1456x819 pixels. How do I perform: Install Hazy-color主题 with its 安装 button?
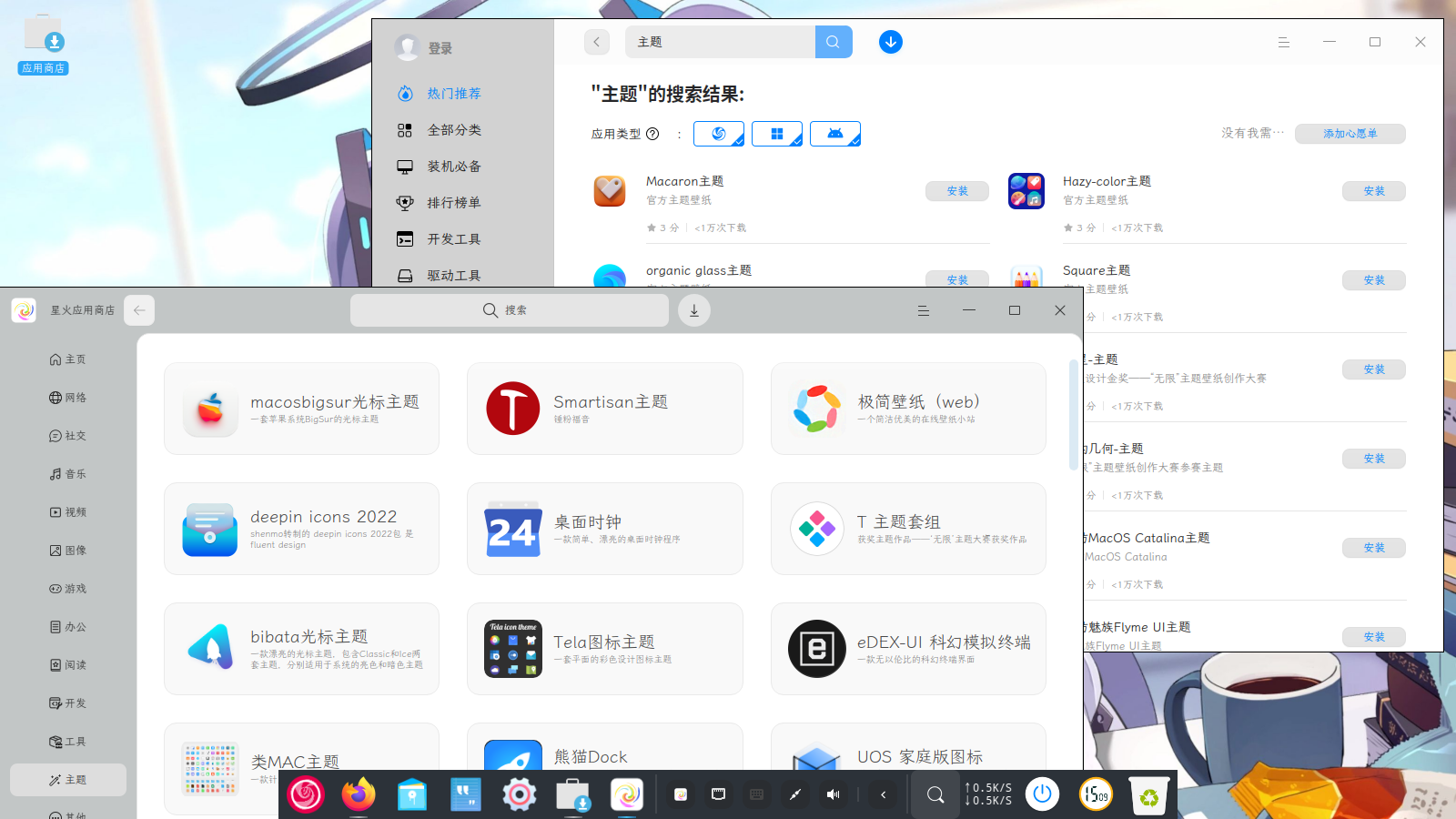pos(1374,191)
